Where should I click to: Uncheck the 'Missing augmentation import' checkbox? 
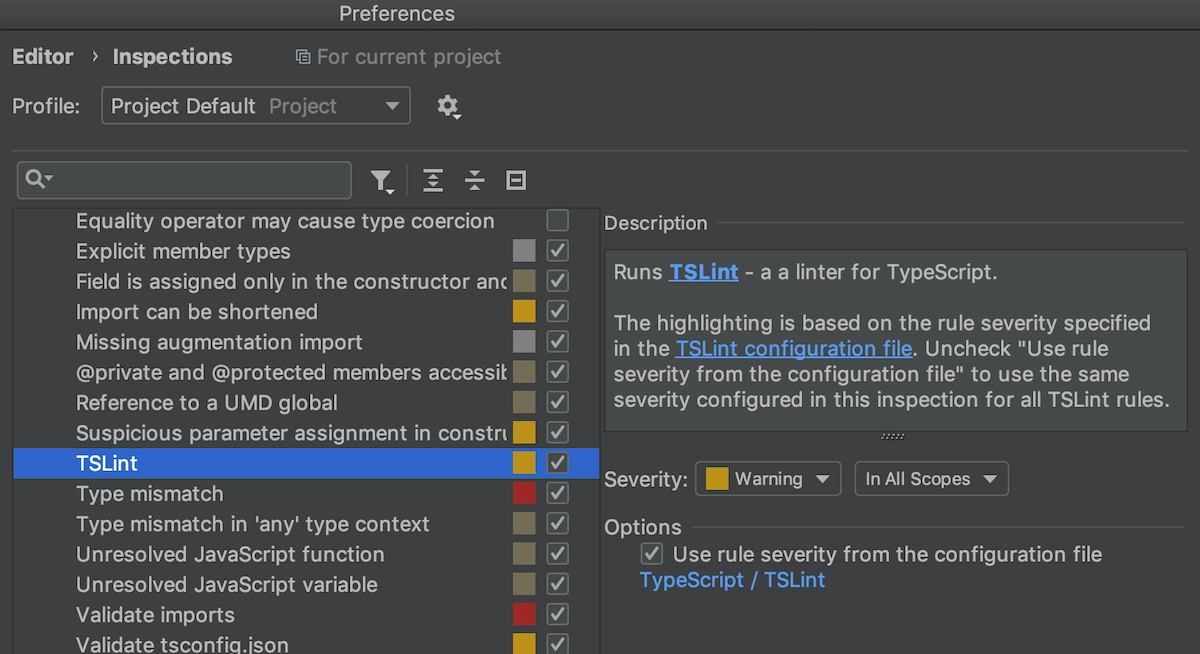[558, 341]
